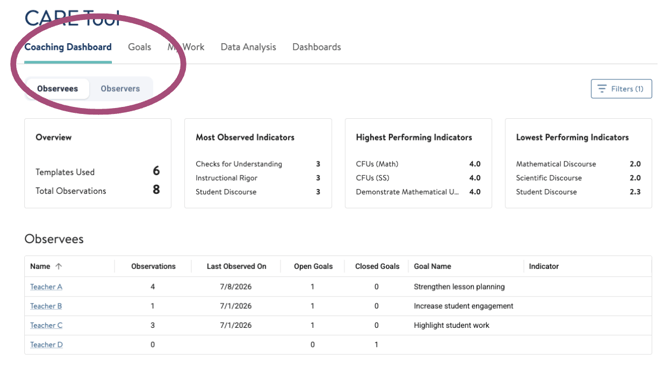Click the 7/8/2026 date cell

pos(236,287)
